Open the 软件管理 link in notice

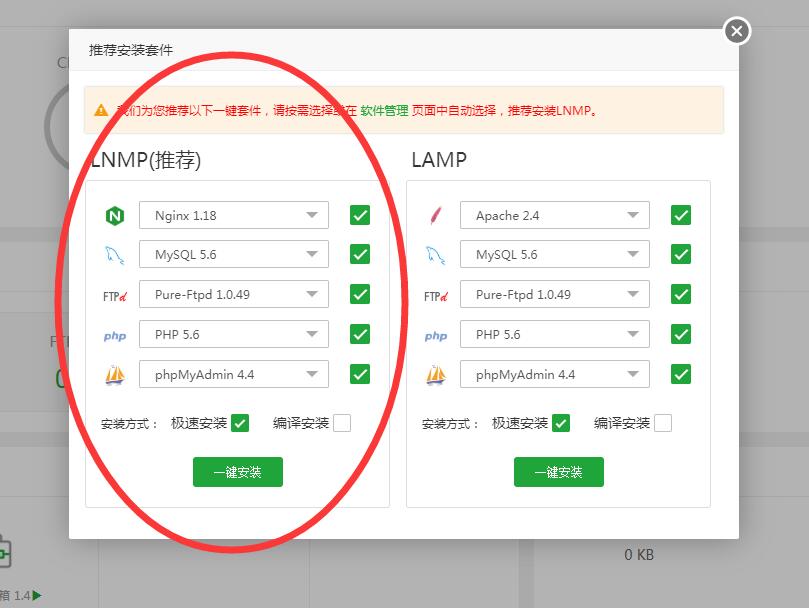pyautogui.click(x=384, y=111)
